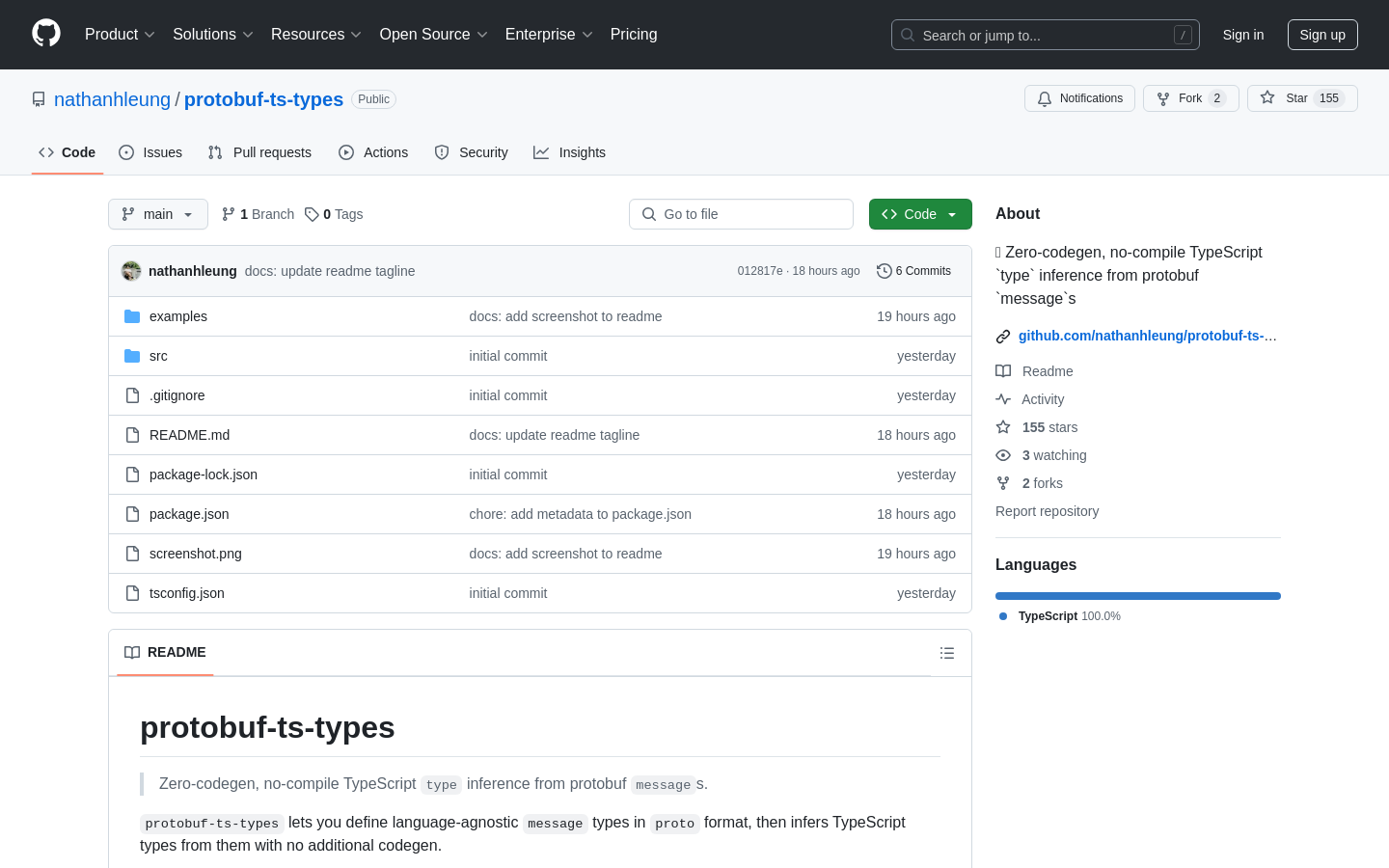This screenshot has width=1389, height=868.
Task: Switch to the Actions tab
Action: 373,152
